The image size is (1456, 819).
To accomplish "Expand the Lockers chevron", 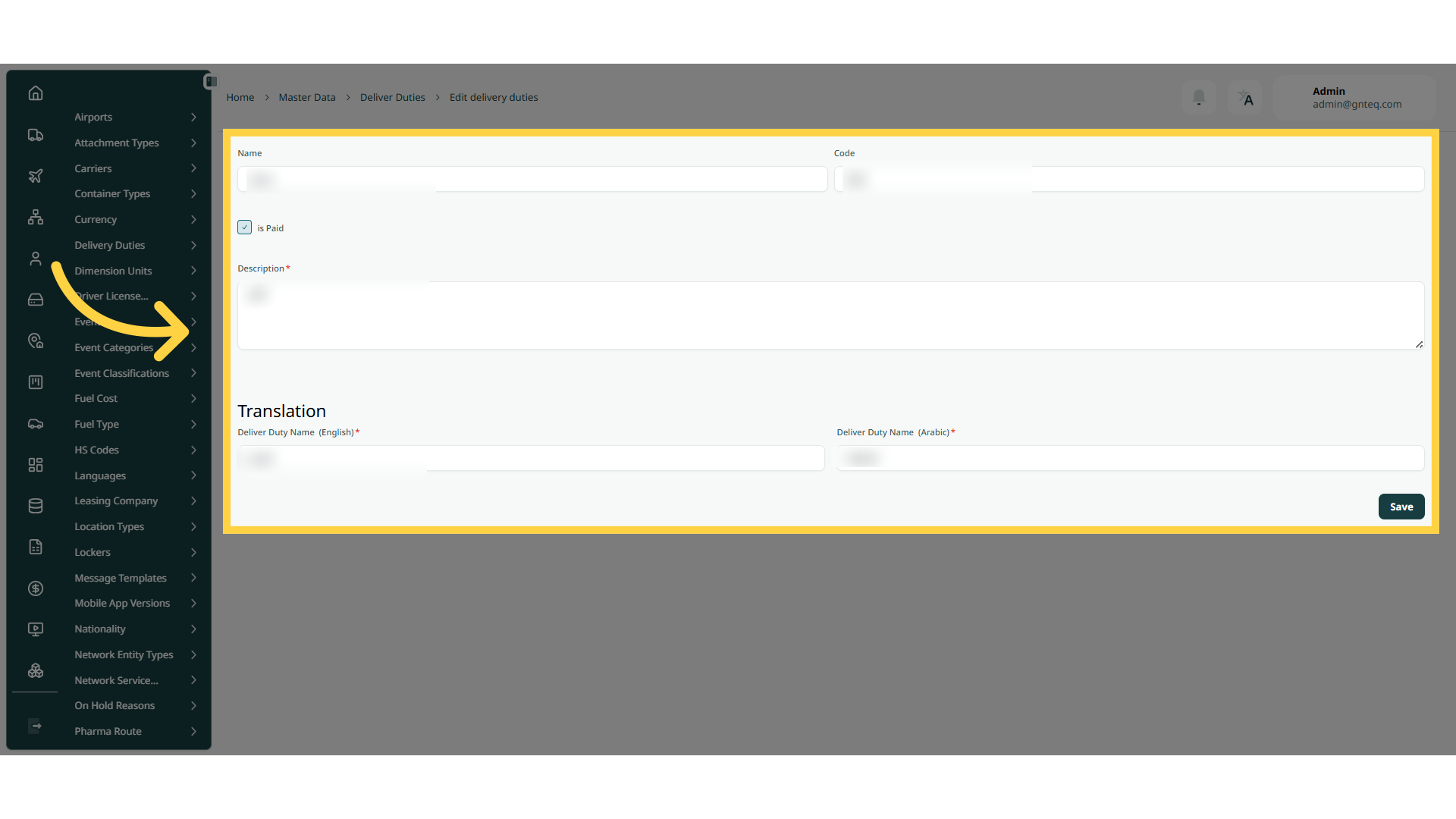I will coord(193,552).
